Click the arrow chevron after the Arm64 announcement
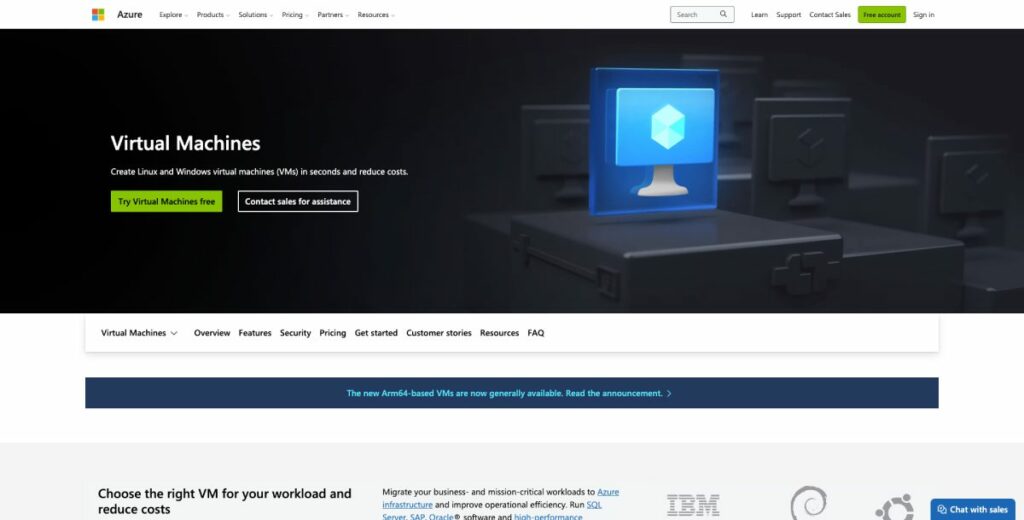This screenshot has width=1024, height=520. click(x=669, y=393)
